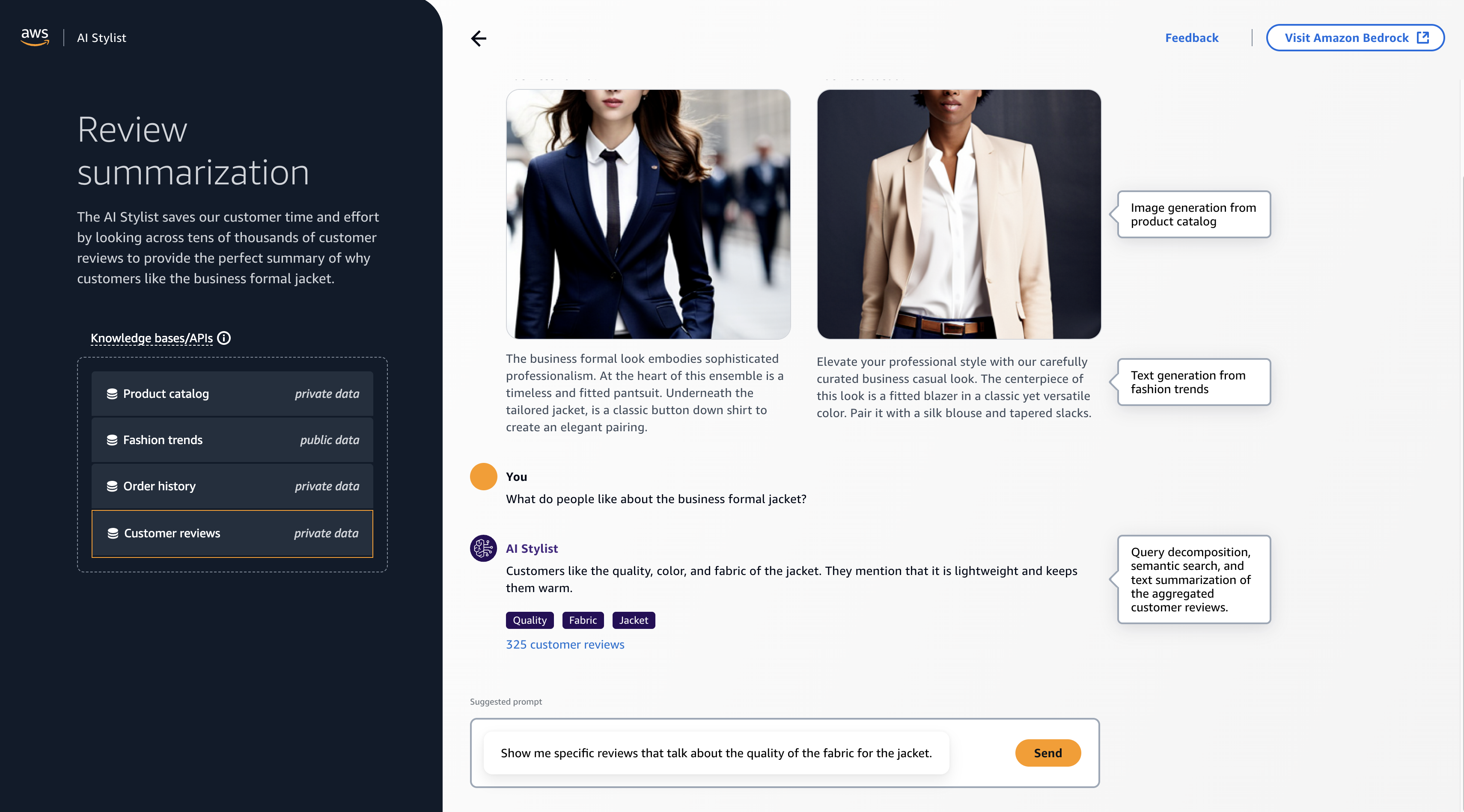Click the external link icon on Visit Amazon Bedrock

coord(1422,38)
